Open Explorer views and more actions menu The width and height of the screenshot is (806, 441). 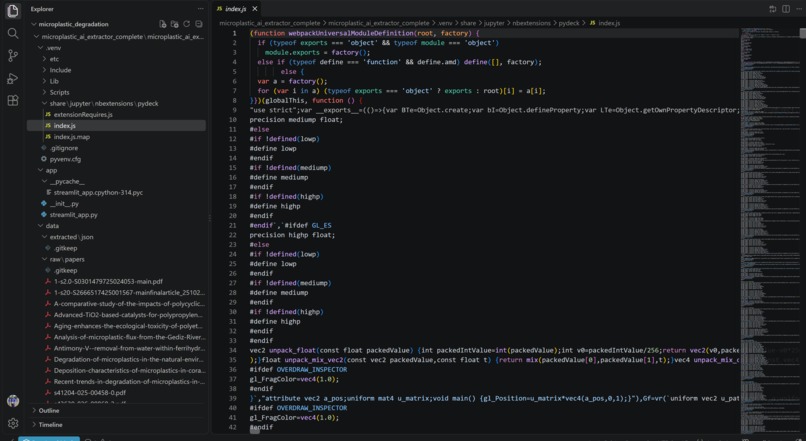(200, 9)
